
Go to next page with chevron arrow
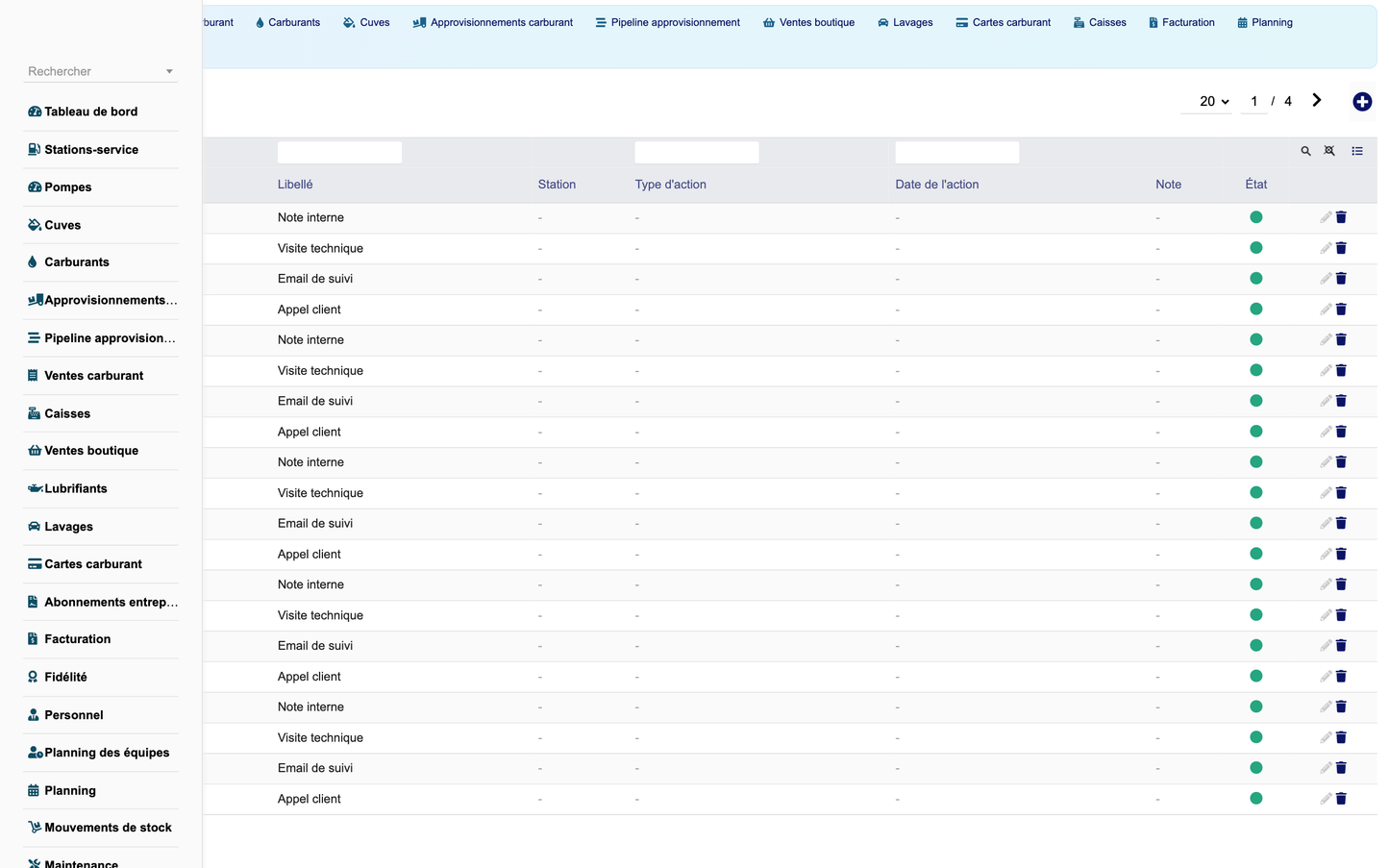1317,100
